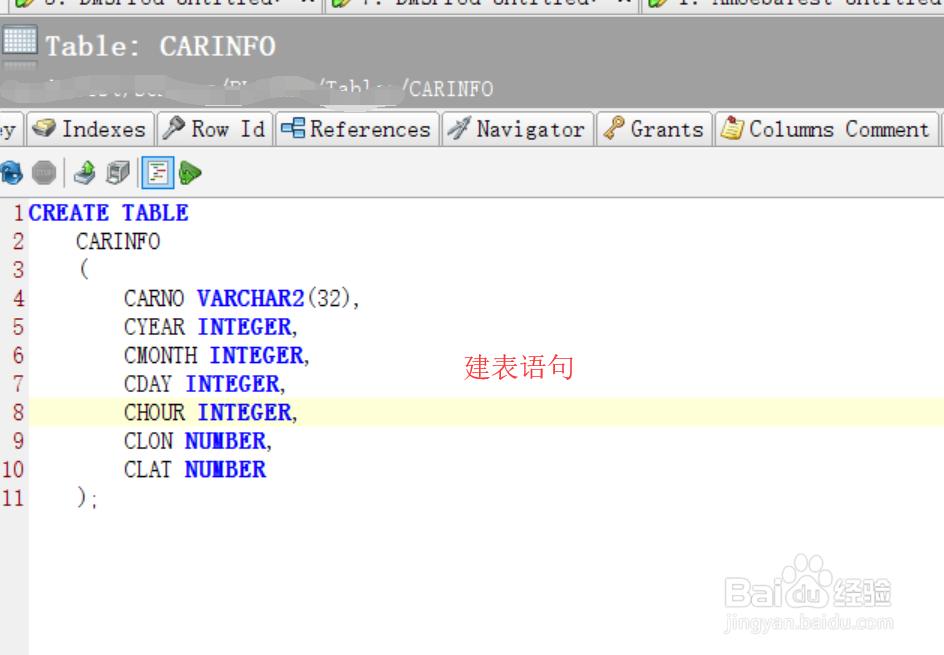
Task: Toggle the highlighted format script button
Action: 158,173
